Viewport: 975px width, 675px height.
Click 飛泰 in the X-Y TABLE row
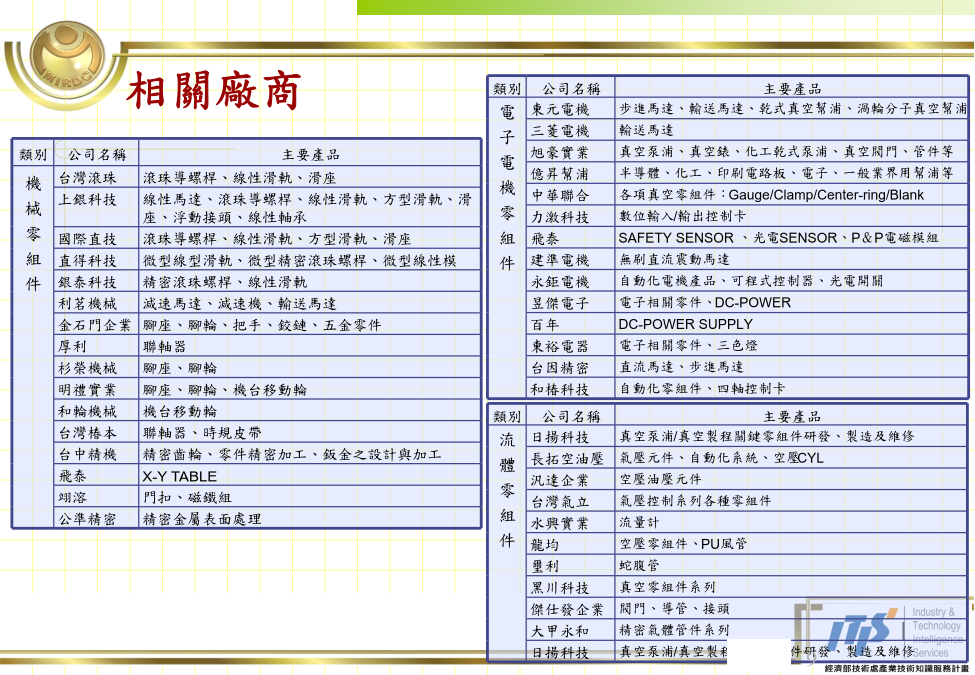pos(72,476)
